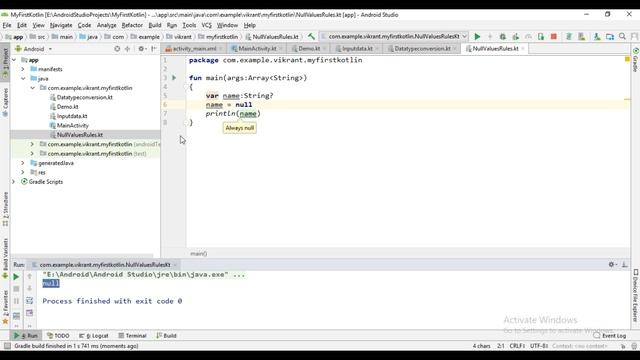Image resolution: width=640 pixels, height=360 pixels.
Task: Switch to Datatypeconversion.kt editor tab
Action: coord(422,49)
